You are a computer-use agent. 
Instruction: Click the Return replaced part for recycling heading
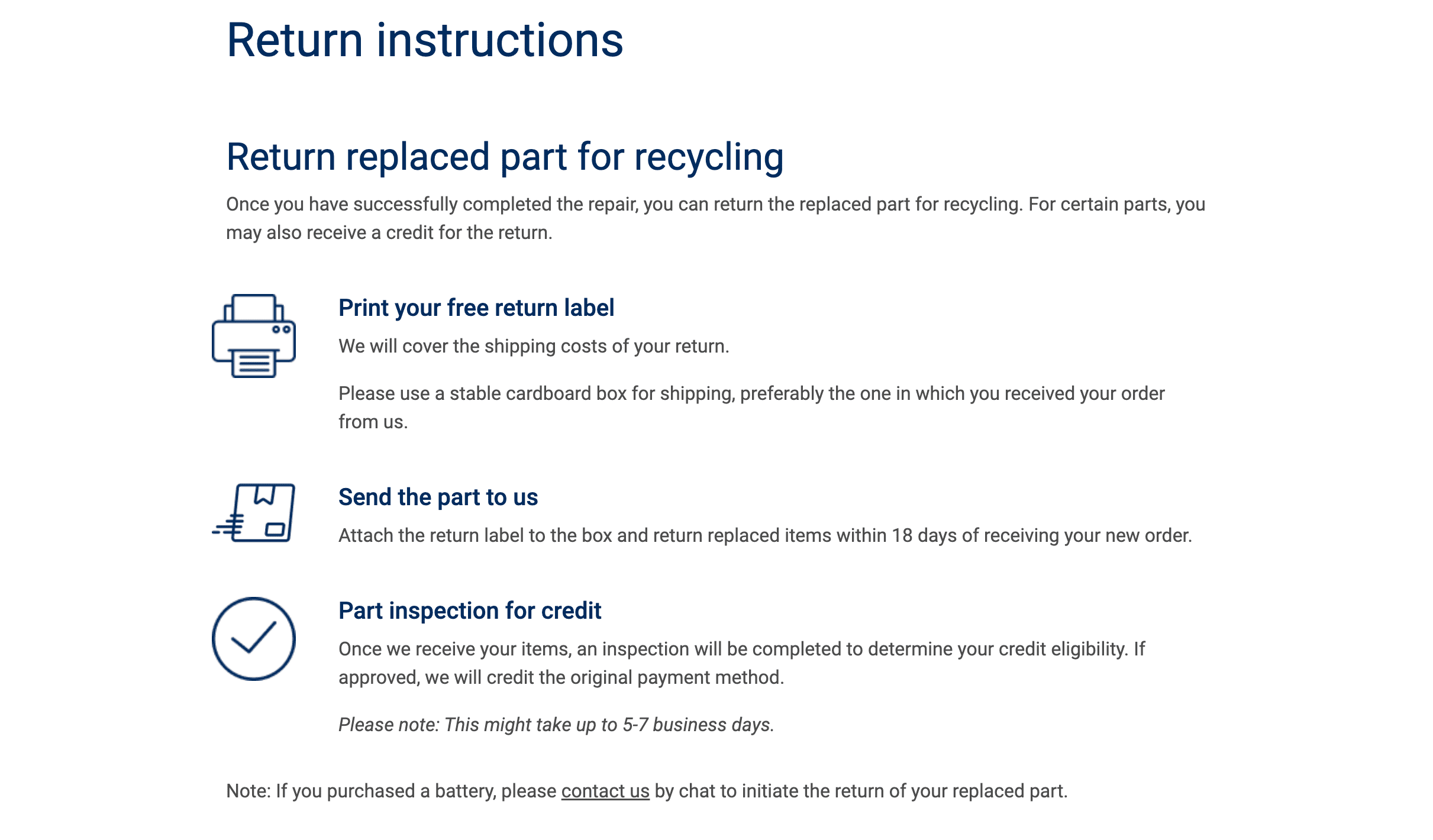[x=505, y=157]
